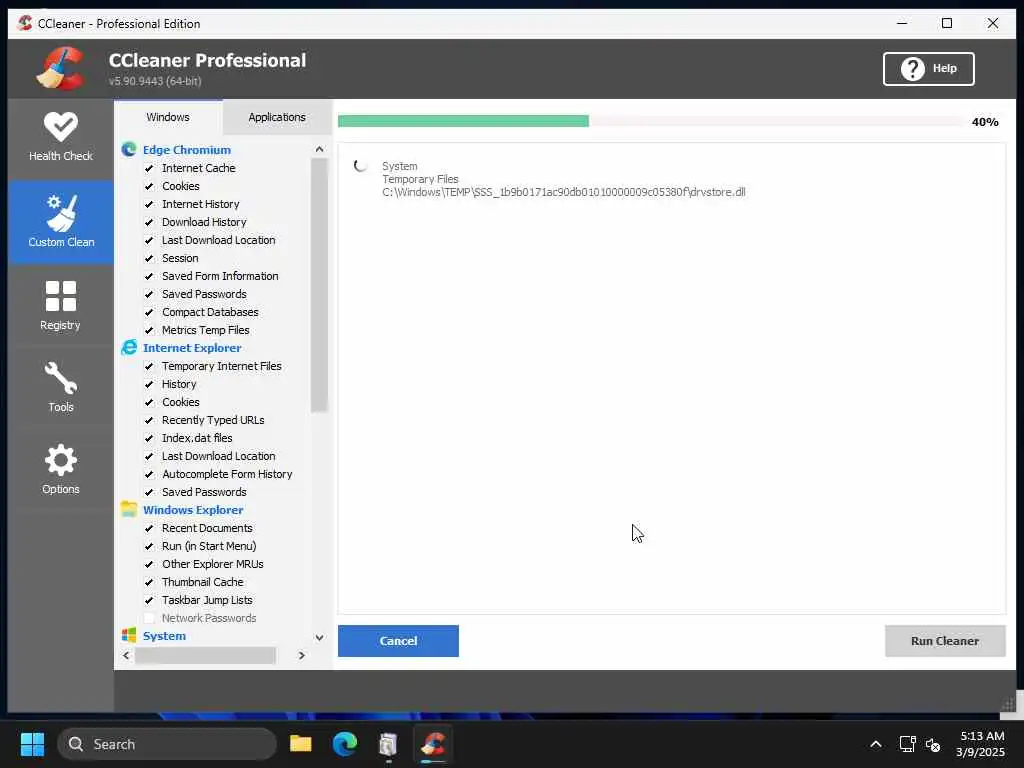Image resolution: width=1024 pixels, height=768 pixels.
Task: Click the Temporary Files status line
Action: tap(420, 179)
